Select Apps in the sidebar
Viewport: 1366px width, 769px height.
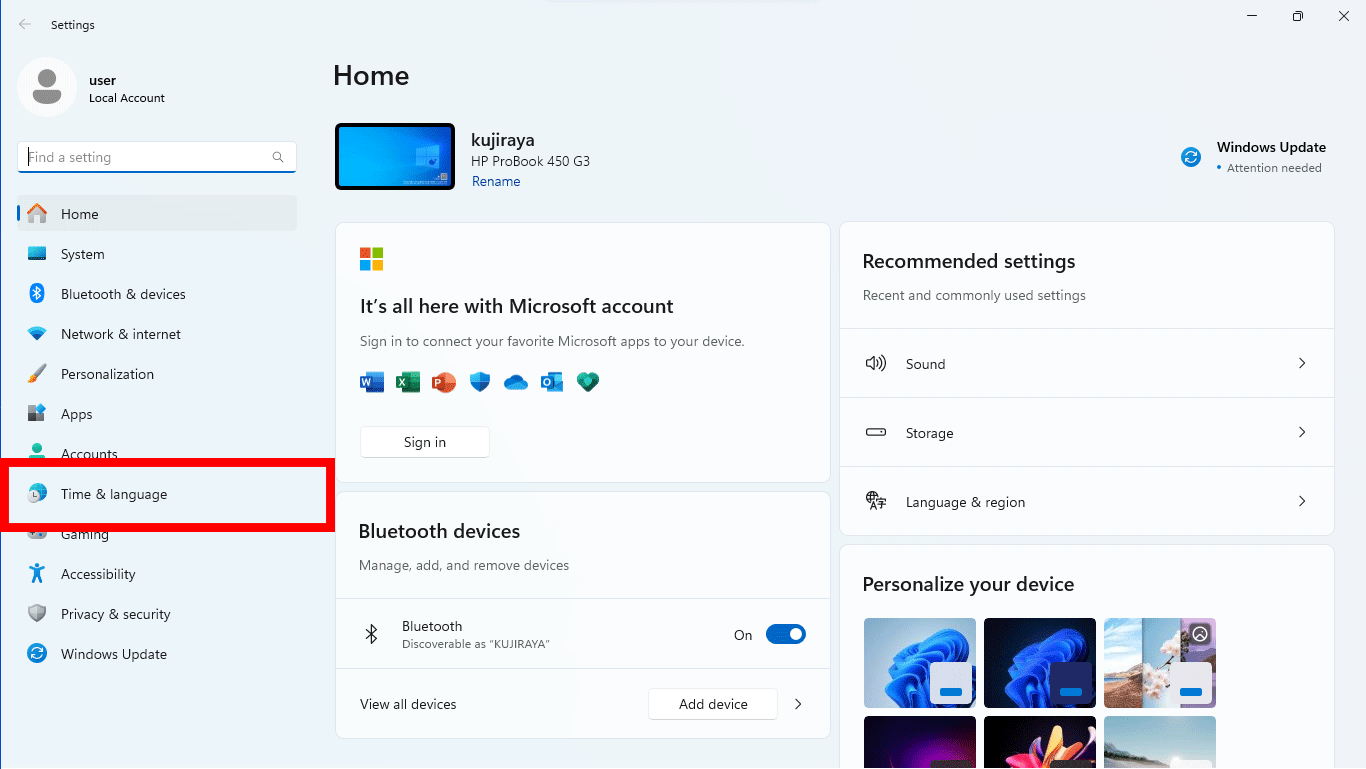click(x=76, y=414)
